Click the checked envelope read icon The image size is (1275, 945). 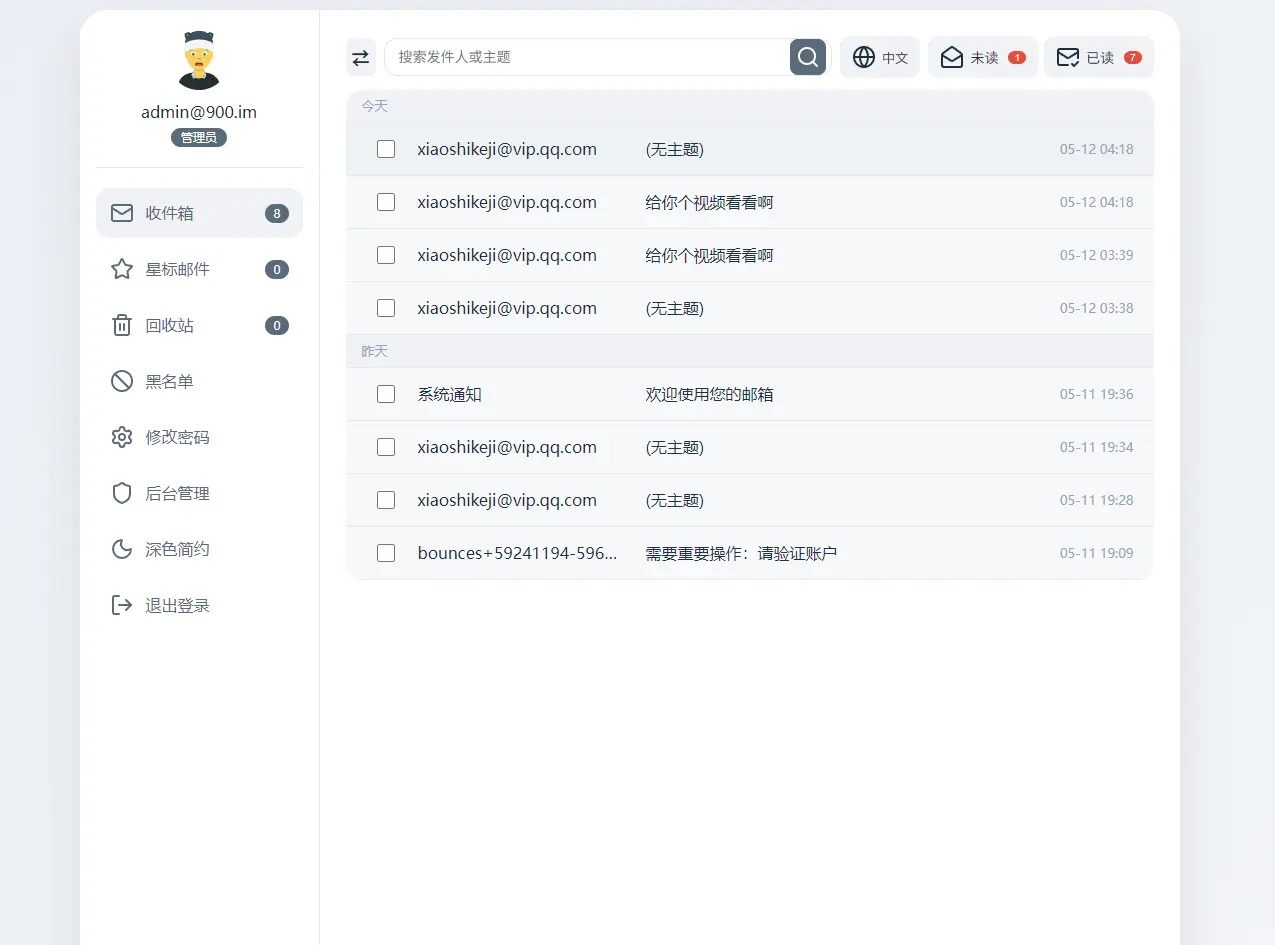1068,57
